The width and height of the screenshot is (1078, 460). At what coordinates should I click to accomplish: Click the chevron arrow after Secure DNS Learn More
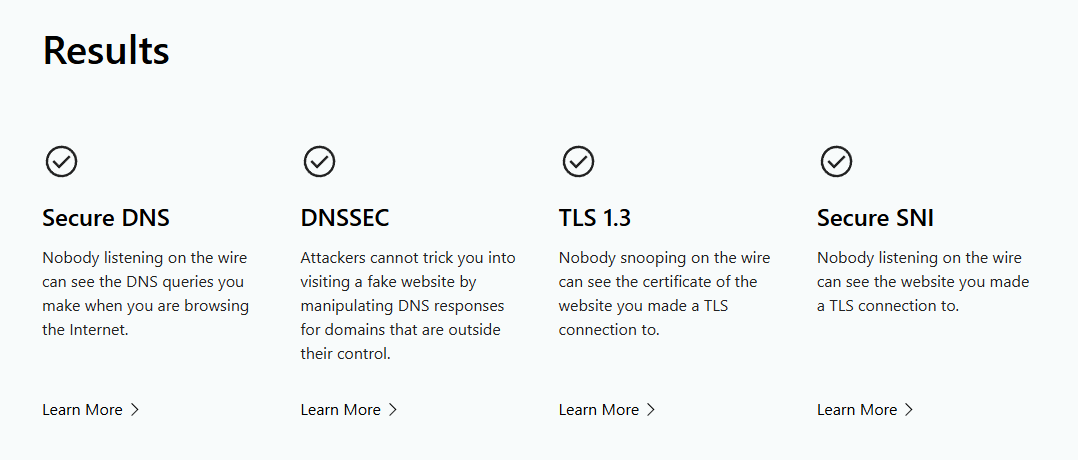(135, 409)
